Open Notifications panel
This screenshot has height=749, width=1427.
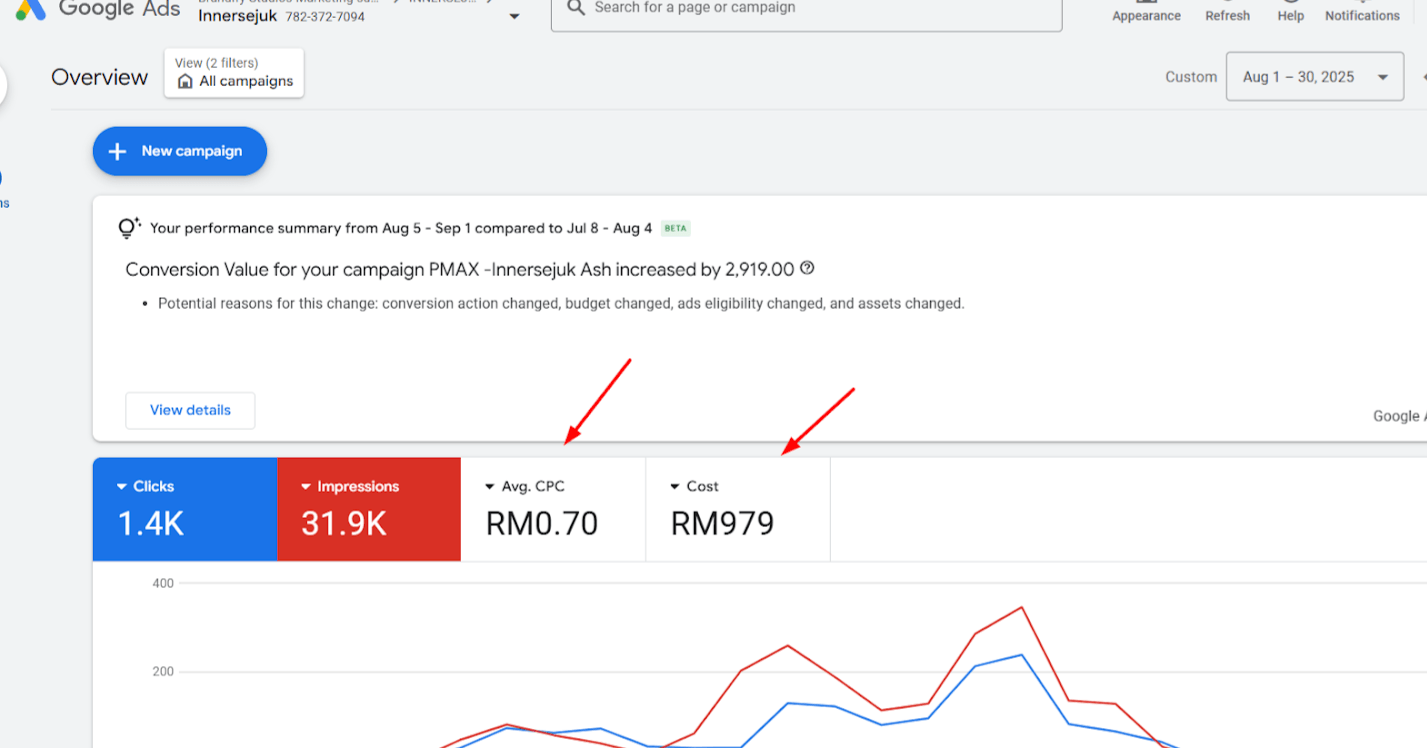1362,11
